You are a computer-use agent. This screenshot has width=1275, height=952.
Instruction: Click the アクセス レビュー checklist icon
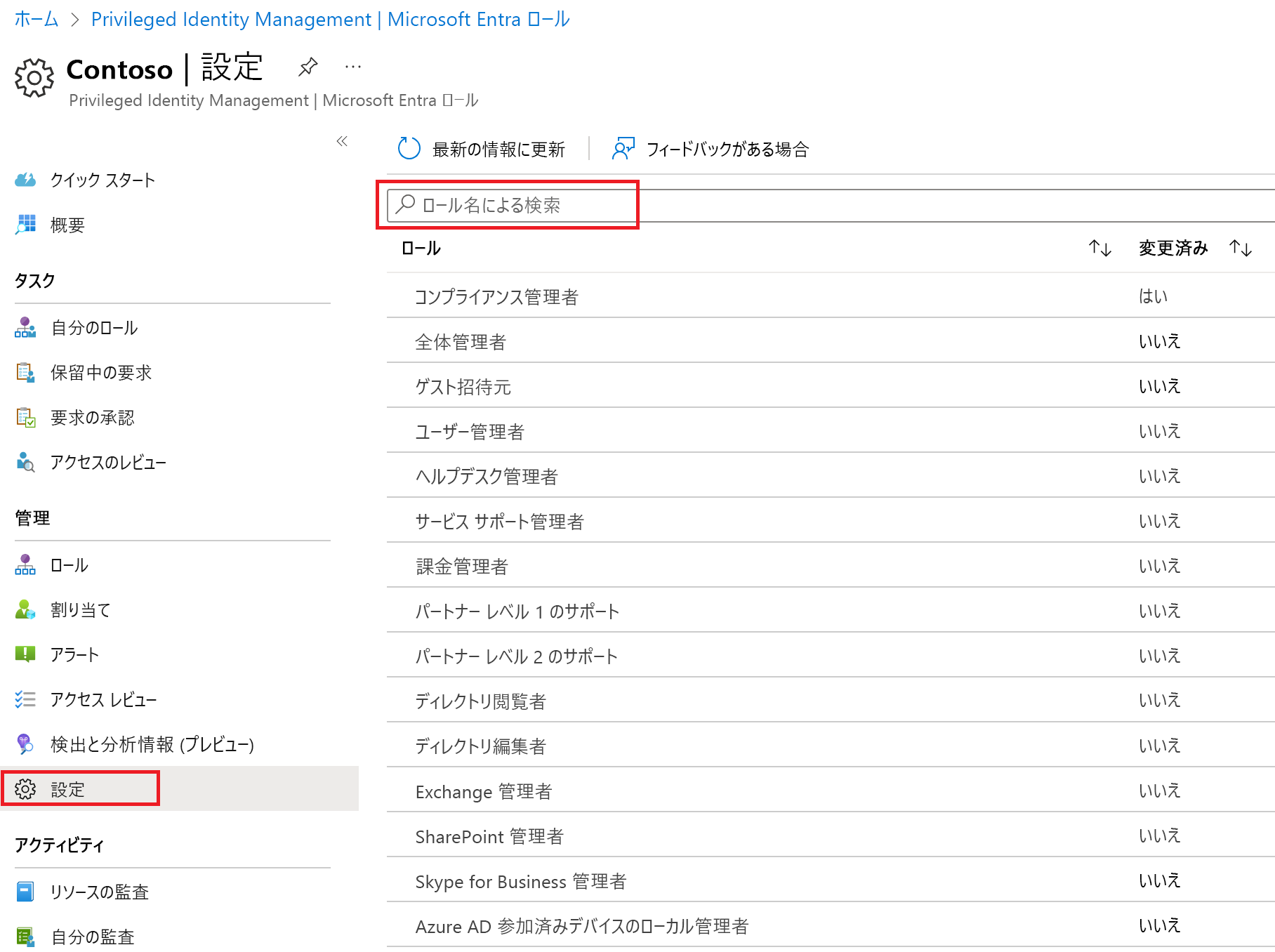(25, 699)
